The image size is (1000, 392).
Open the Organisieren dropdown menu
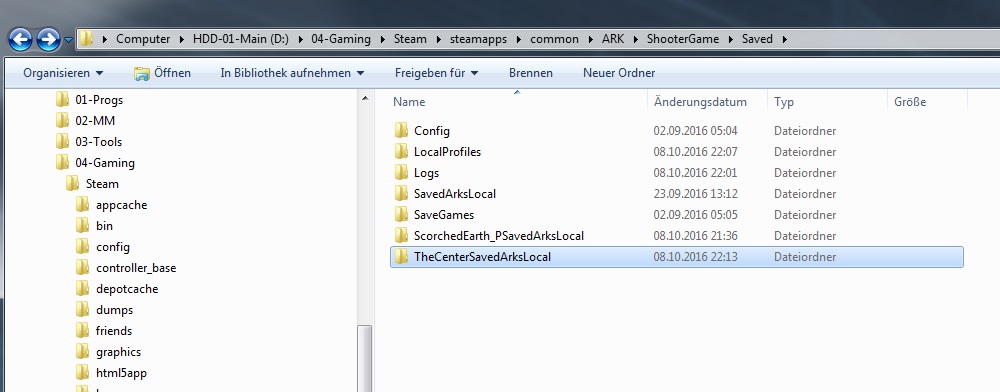(x=63, y=73)
